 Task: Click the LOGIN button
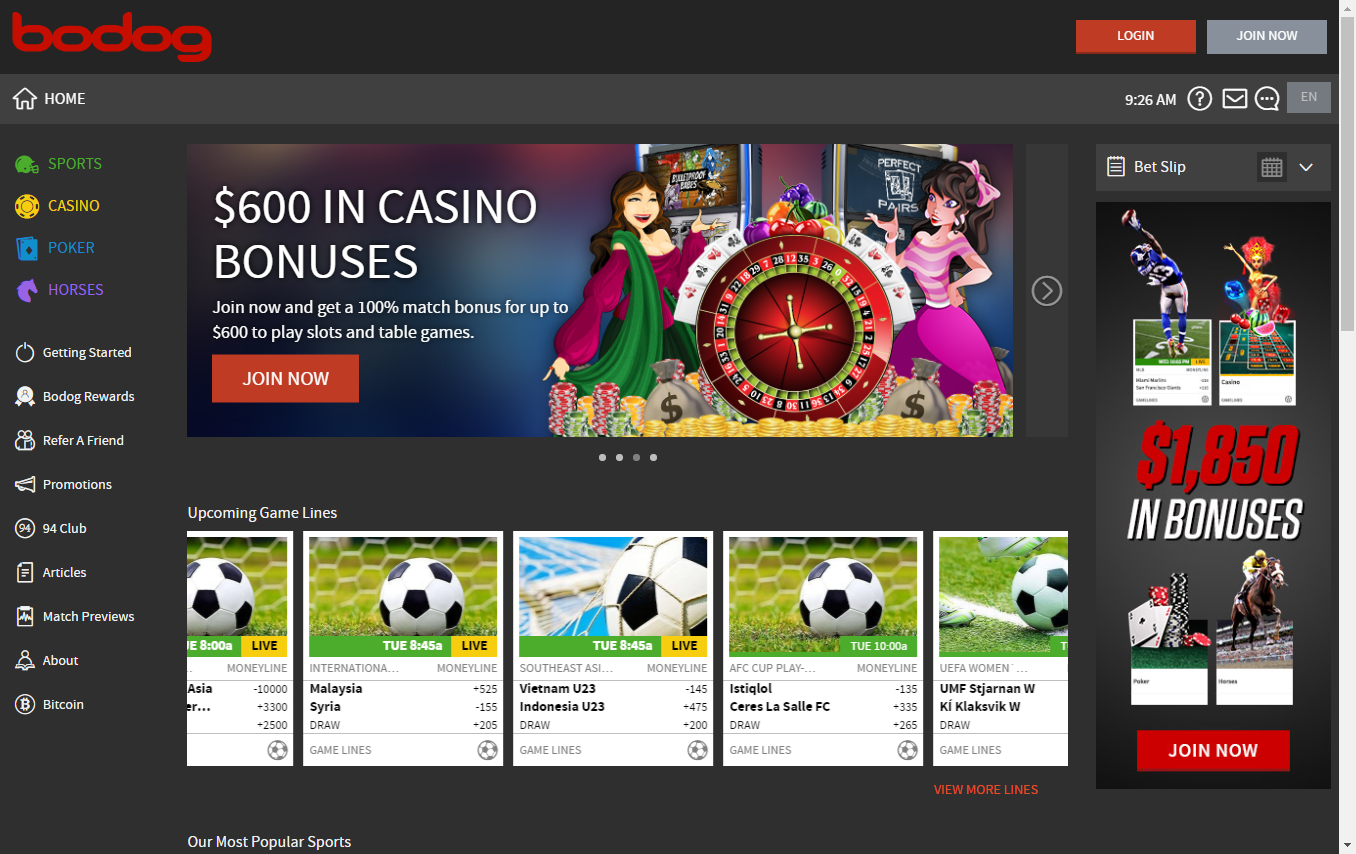point(1136,36)
